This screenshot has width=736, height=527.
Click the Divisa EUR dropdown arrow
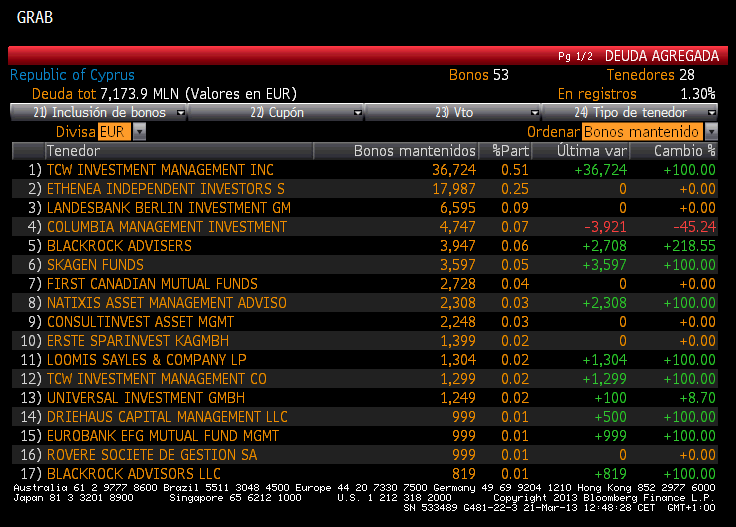coord(139,132)
